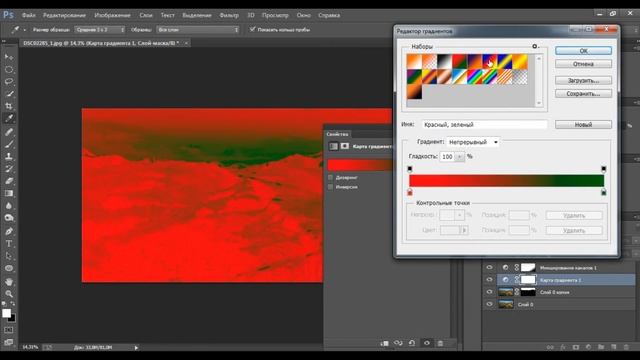Toggle Quick Mask mode icon
640x360 pixels.
click(9, 330)
